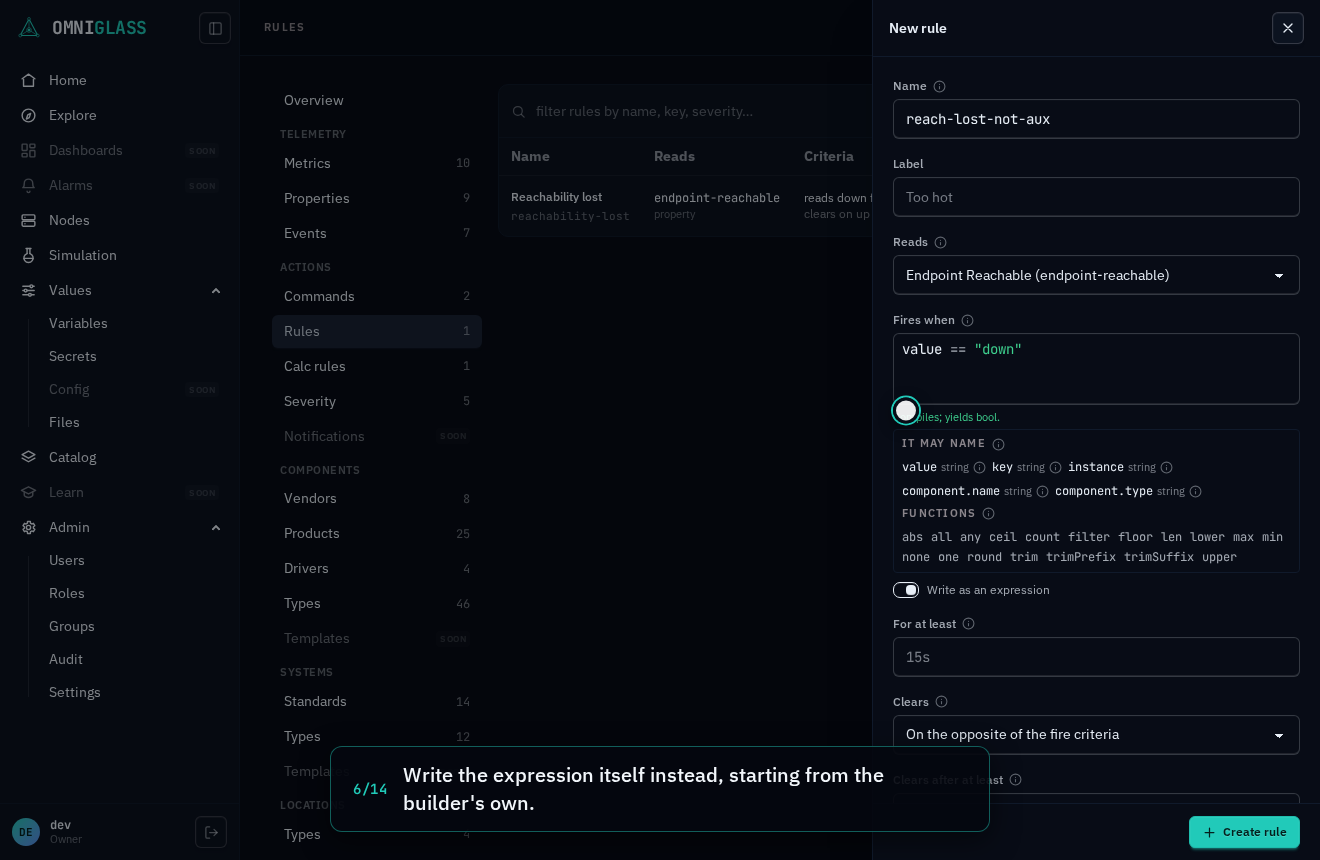
Task: Go to Metrics in telemetry
Action: pos(377,163)
